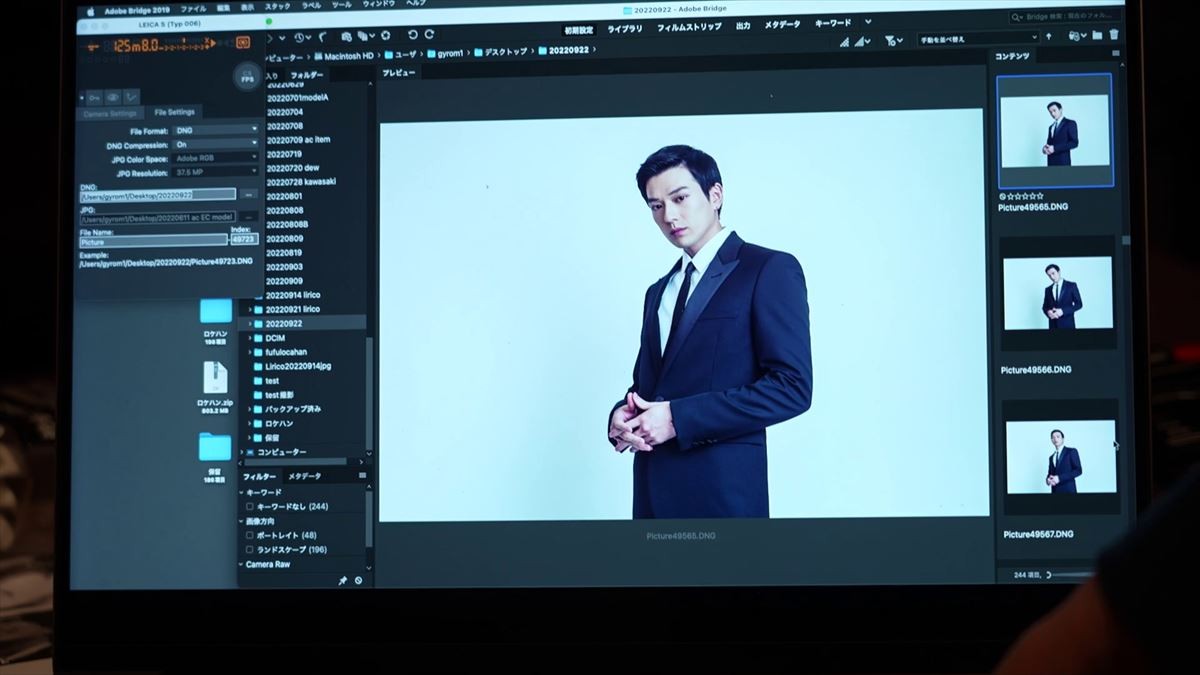Screen dimensions: 1200x675
Task: Rotate 90 degrees counterclockwise
Action: point(412,36)
